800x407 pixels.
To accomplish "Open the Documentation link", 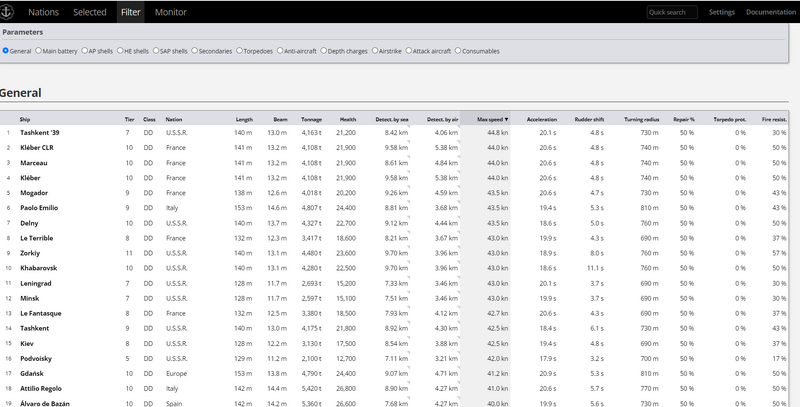I will 771,12.
